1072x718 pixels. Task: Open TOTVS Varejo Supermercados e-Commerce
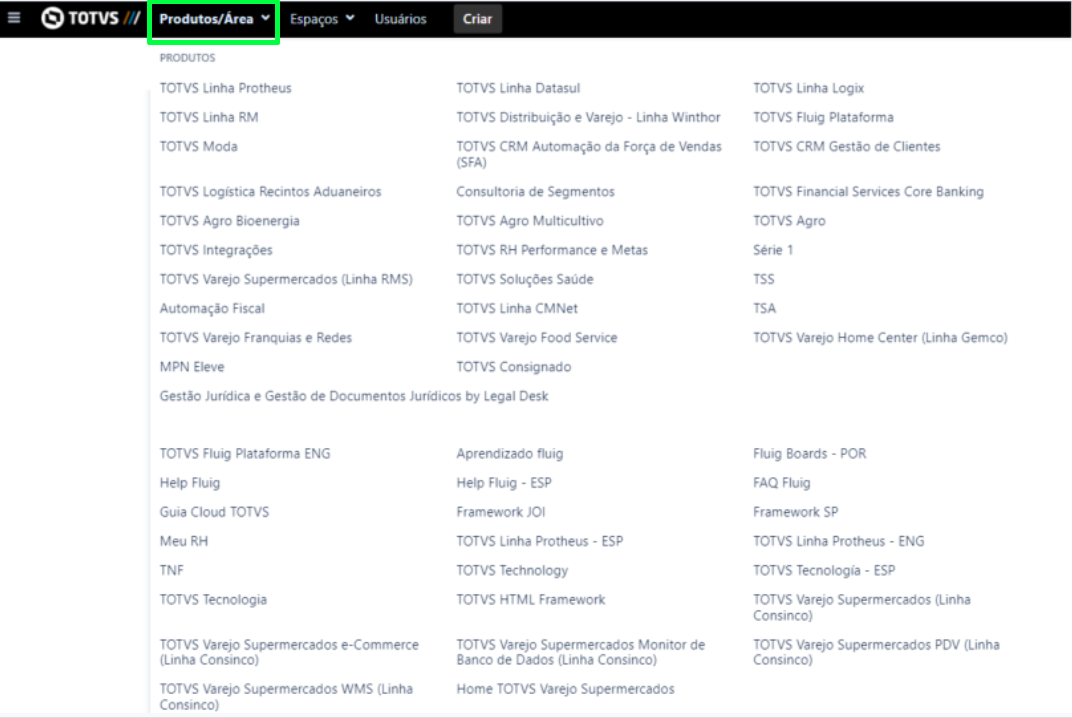(289, 652)
